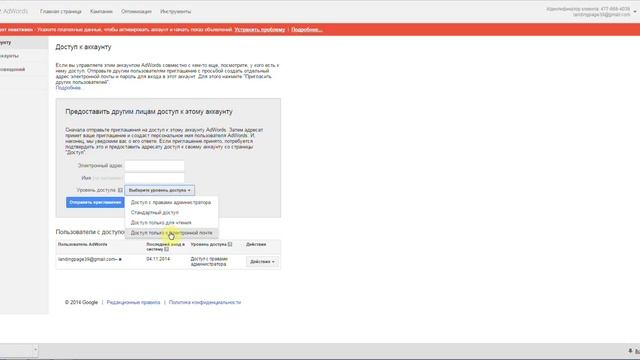Select second left sidebar item ending 'аккаунты'

24,56
